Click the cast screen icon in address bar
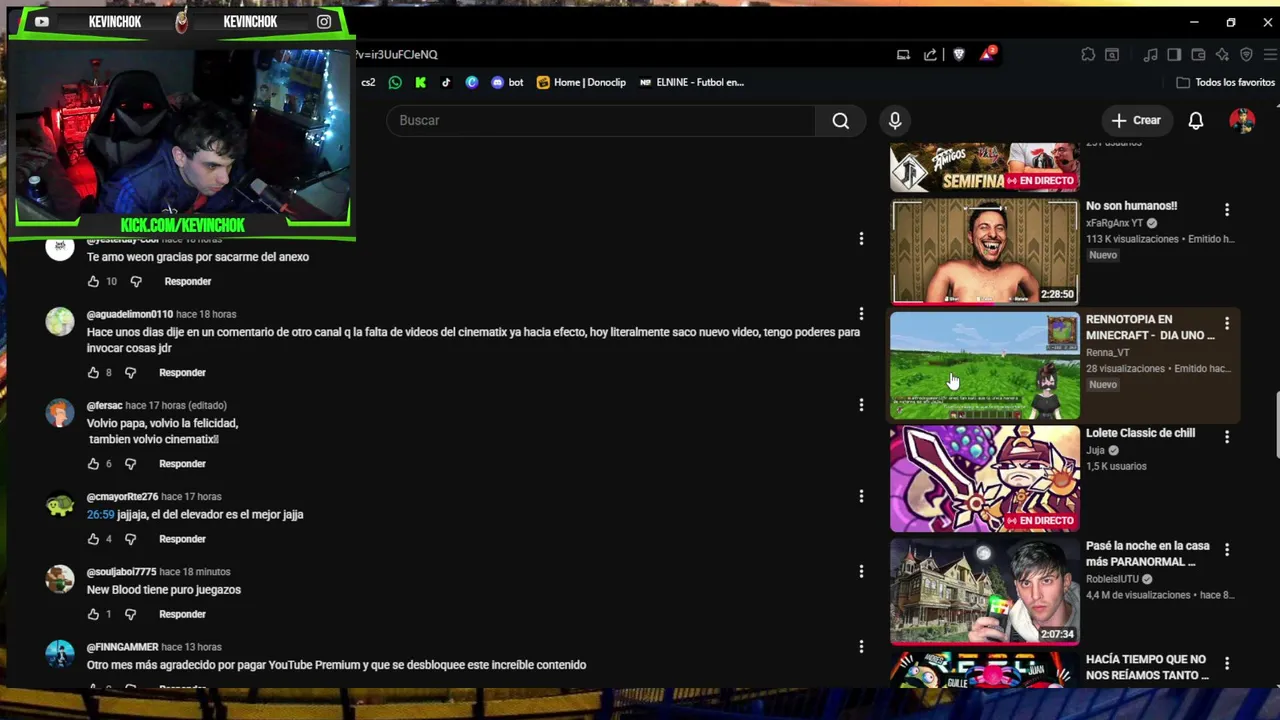 [903, 54]
